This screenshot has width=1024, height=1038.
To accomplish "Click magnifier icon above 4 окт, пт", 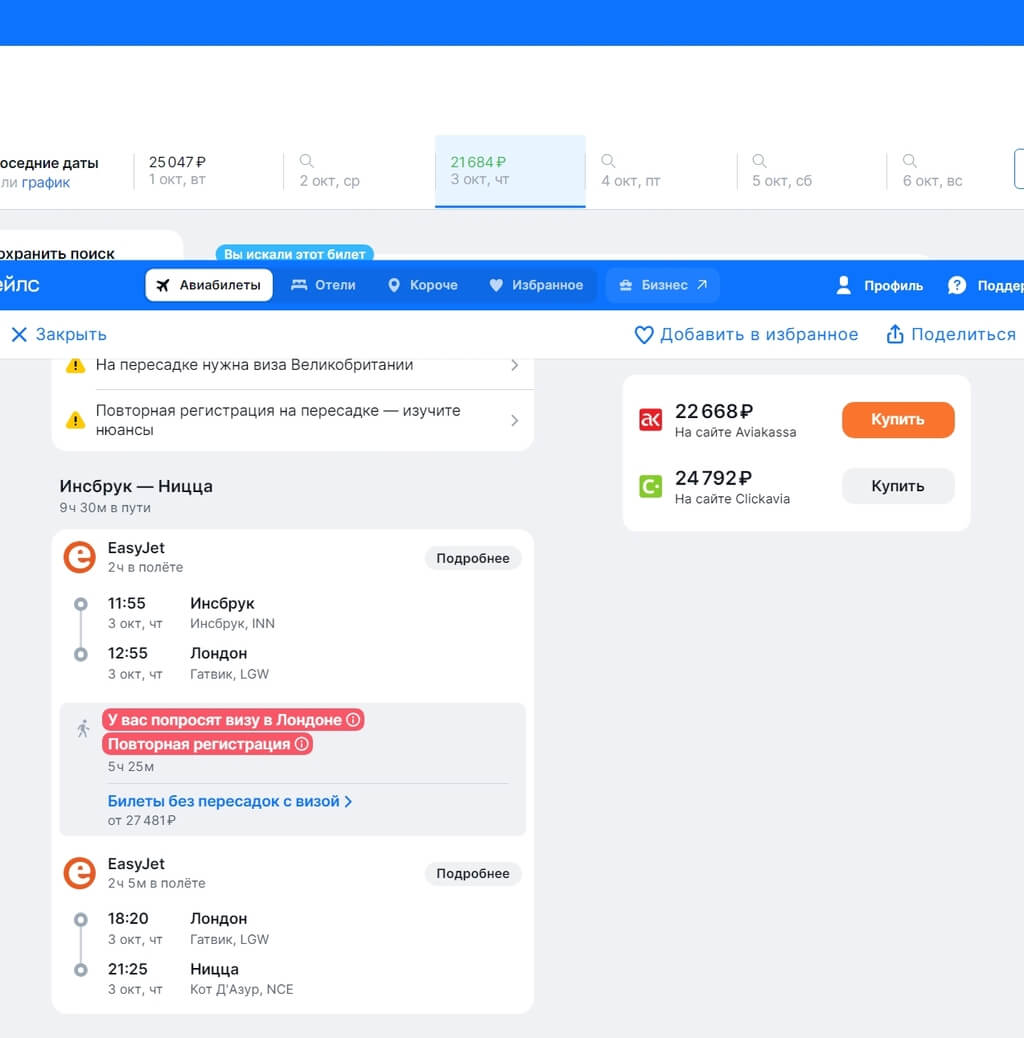I will point(608,161).
